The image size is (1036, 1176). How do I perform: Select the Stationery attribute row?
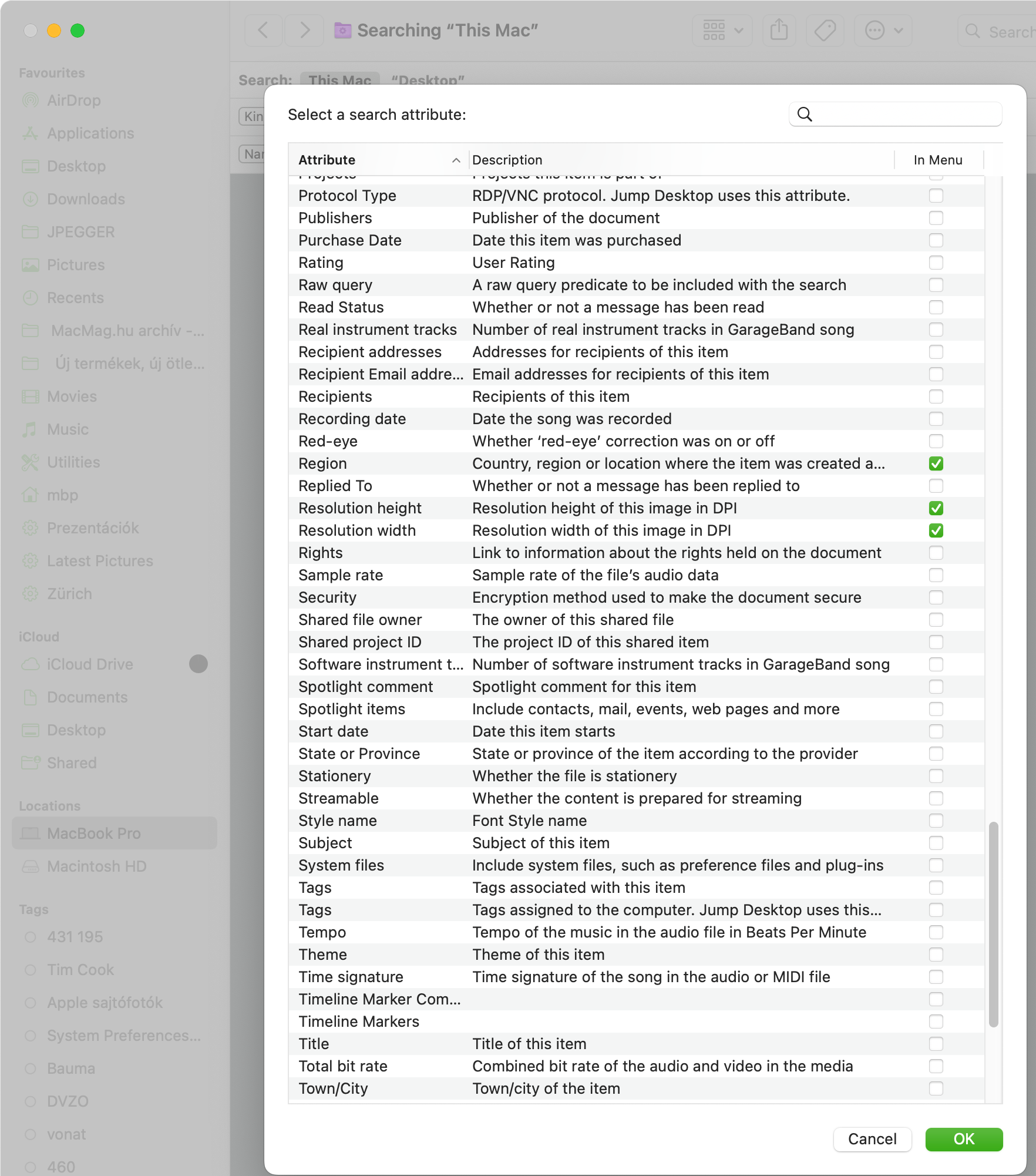(x=636, y=776)
